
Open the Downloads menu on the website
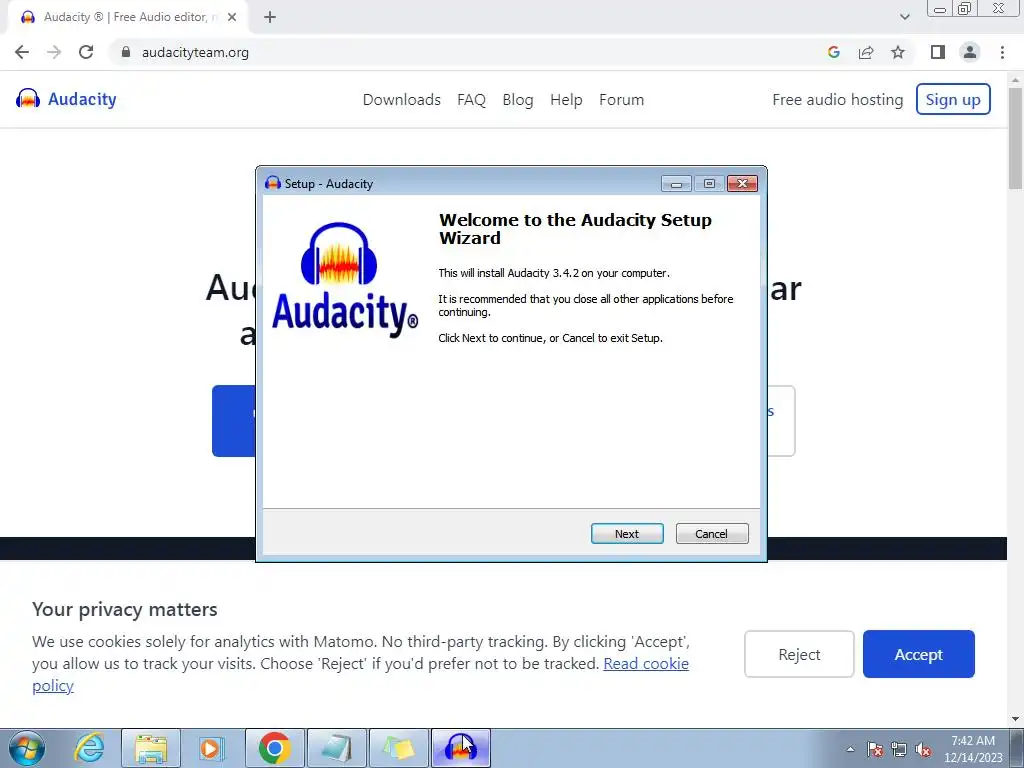(402, 100)
